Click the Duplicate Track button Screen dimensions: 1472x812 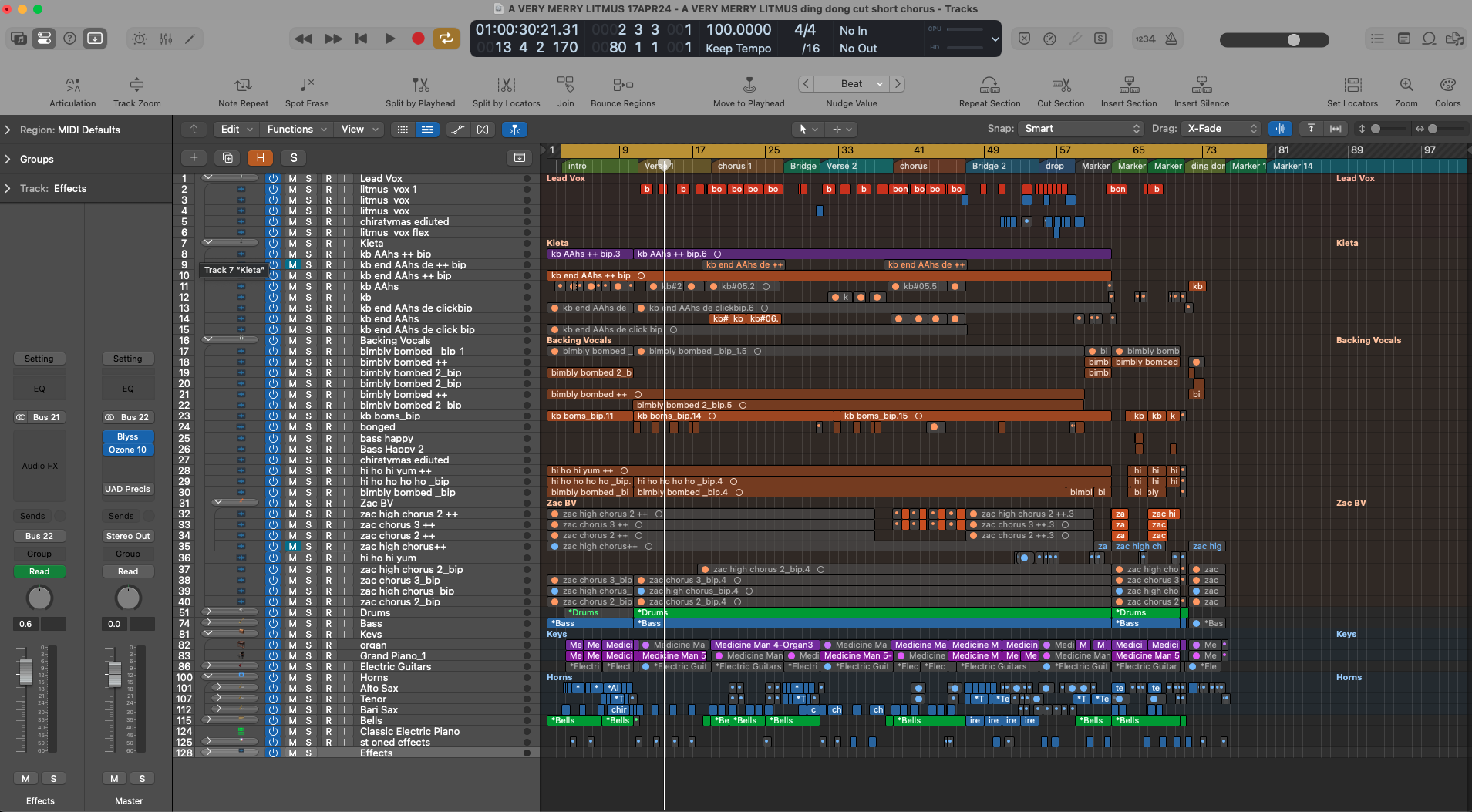coord(227,158)
